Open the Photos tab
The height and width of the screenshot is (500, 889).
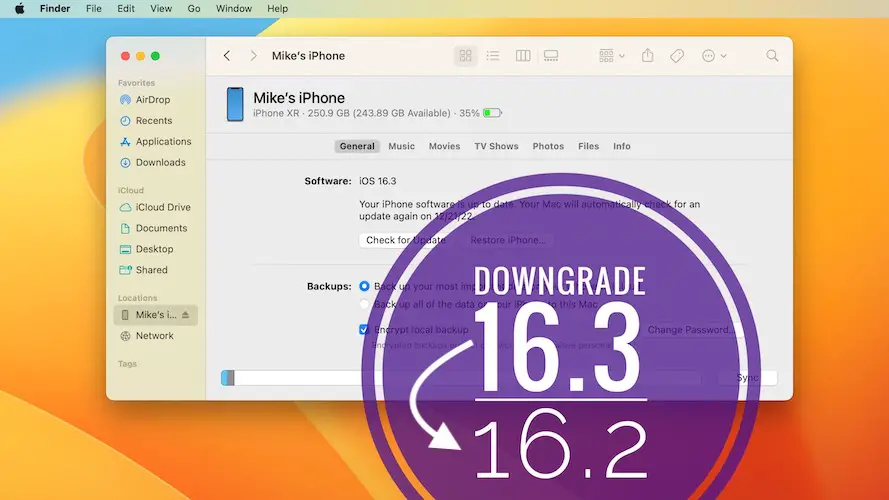[548, 146]
